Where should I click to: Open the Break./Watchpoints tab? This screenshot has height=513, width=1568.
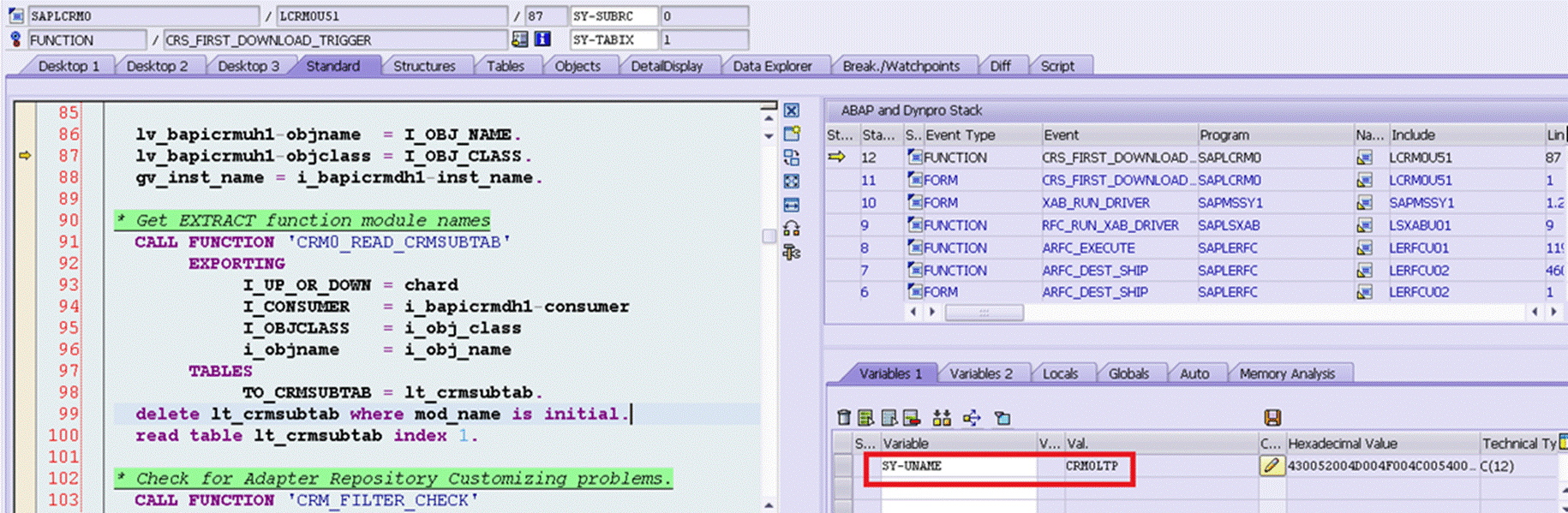901,66
